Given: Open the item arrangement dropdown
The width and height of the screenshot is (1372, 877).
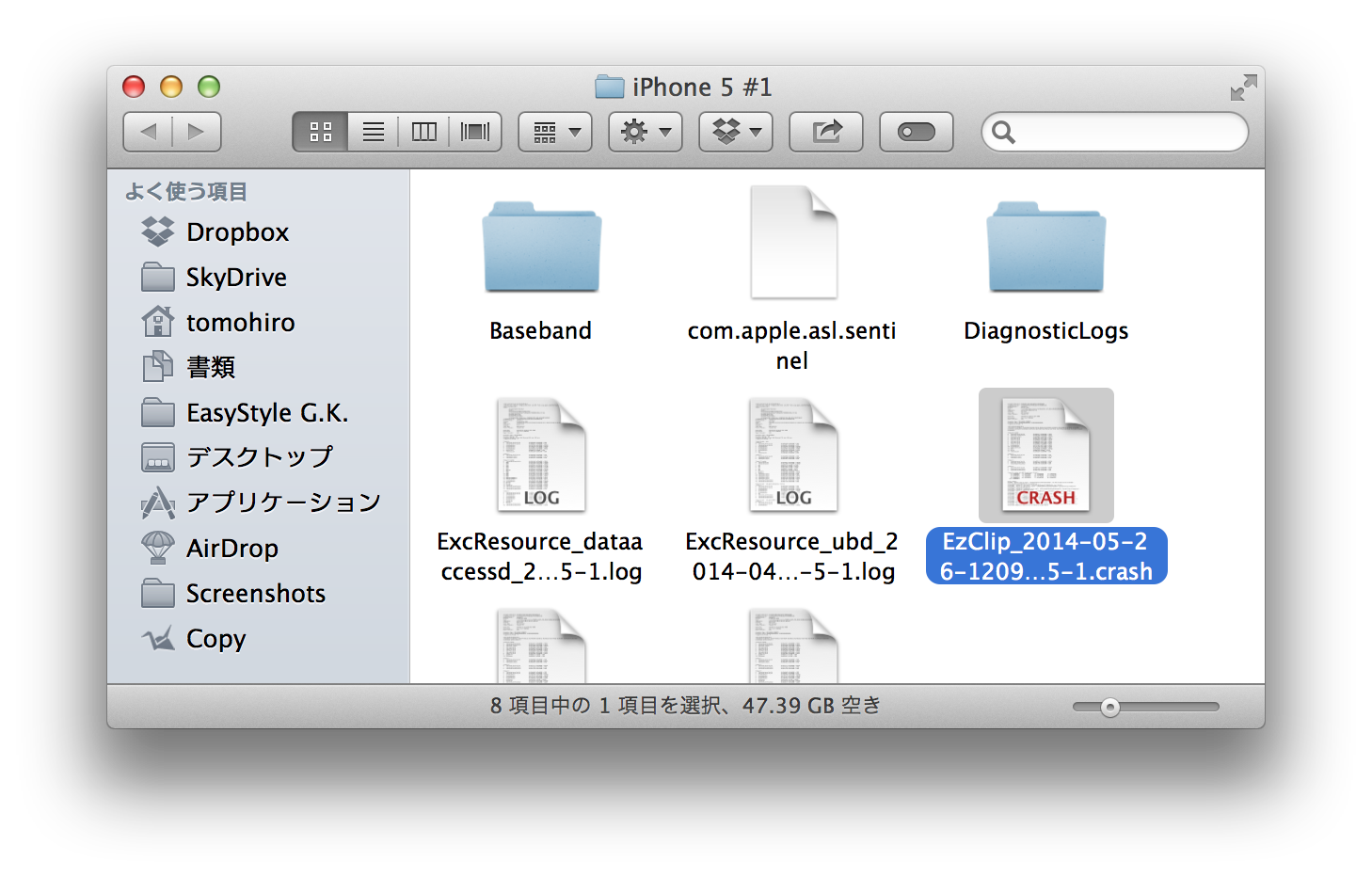Looking at the screenshot, I should pyautogui.click(x=555, y=132).
